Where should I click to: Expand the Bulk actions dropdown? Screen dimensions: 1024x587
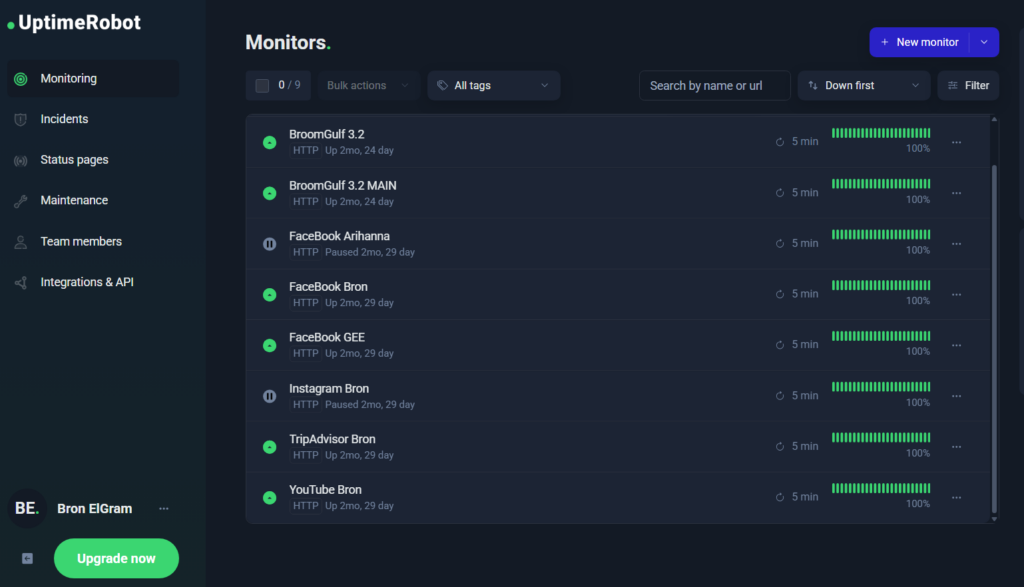click(368, 86)
